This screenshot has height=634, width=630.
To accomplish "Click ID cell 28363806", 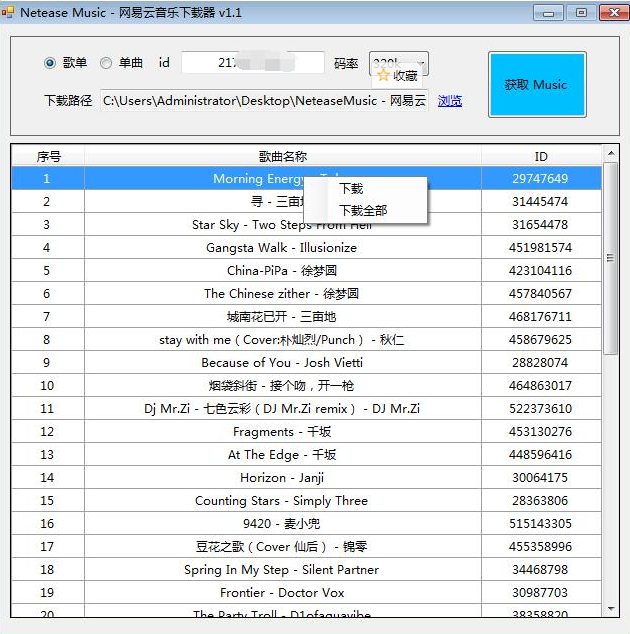I will [541, 501].
